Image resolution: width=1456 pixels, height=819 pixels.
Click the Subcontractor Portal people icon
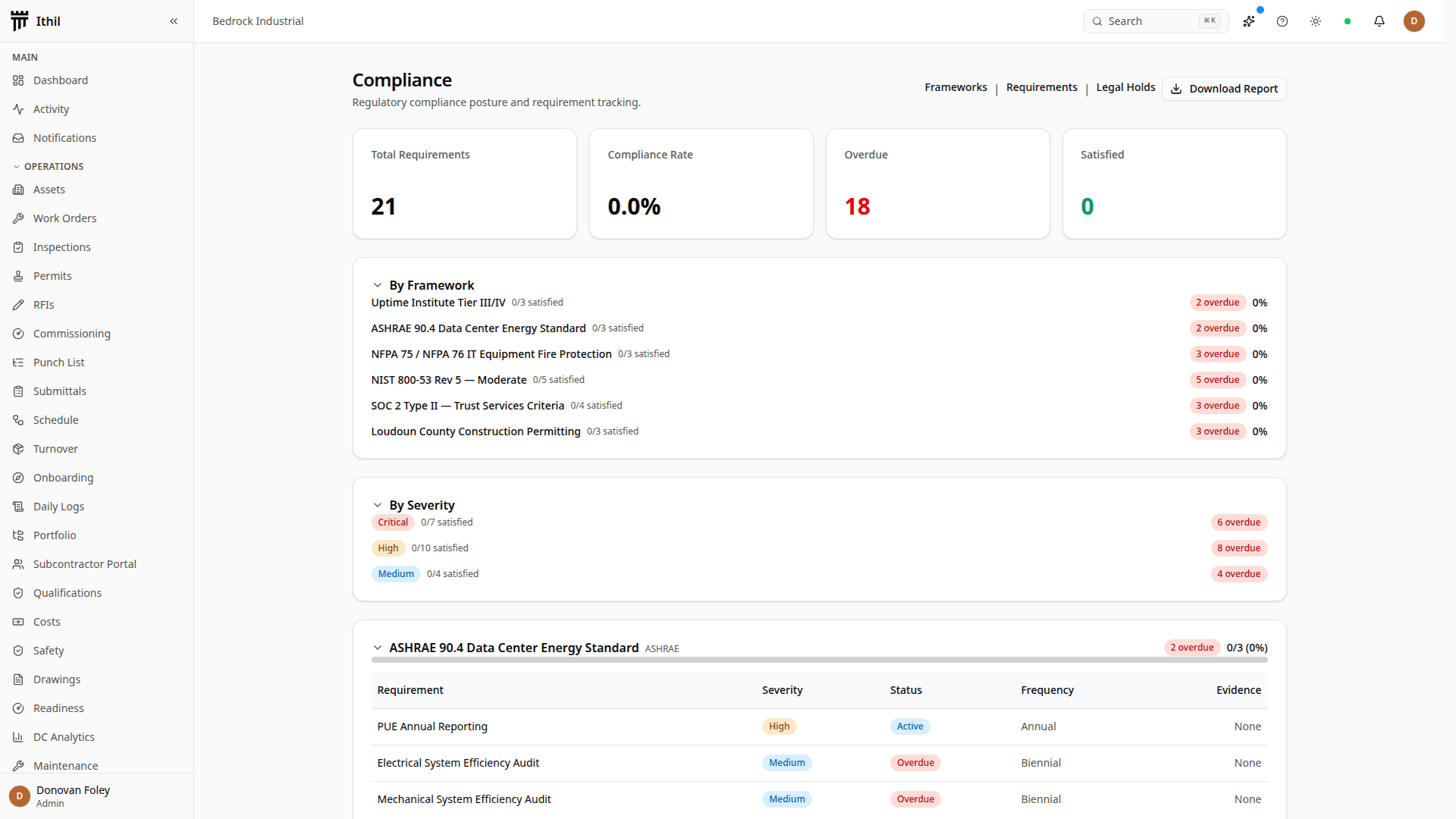(18, 564)
